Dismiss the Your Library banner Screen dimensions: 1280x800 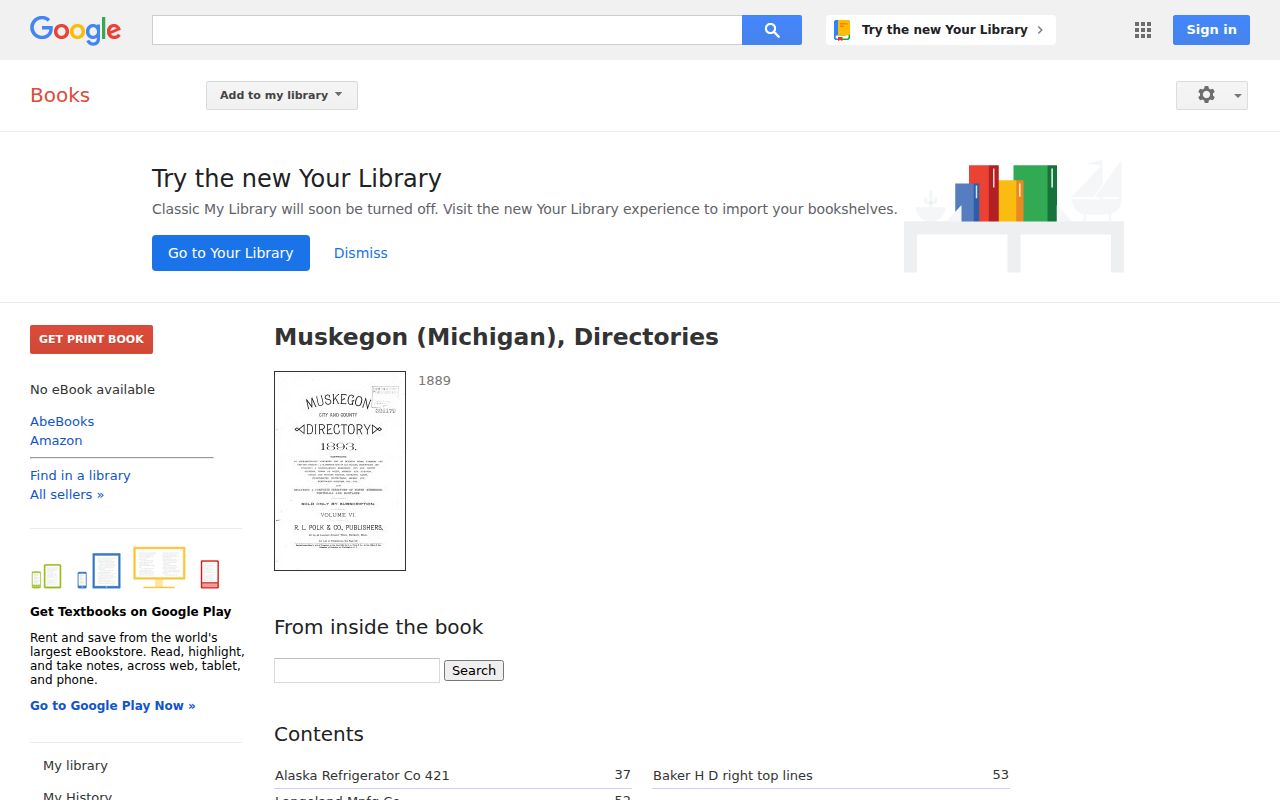pos(361,253)
